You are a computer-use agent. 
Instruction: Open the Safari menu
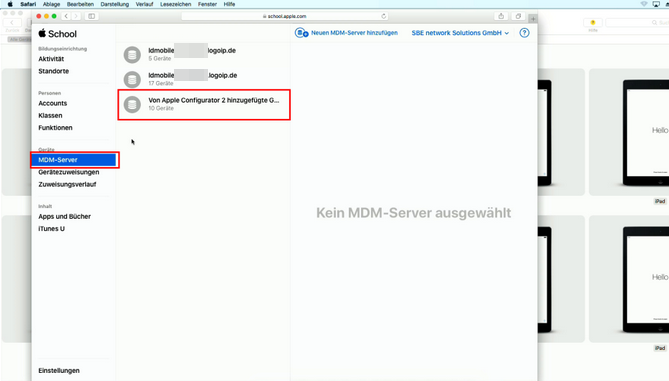click(x=28, y=4)
